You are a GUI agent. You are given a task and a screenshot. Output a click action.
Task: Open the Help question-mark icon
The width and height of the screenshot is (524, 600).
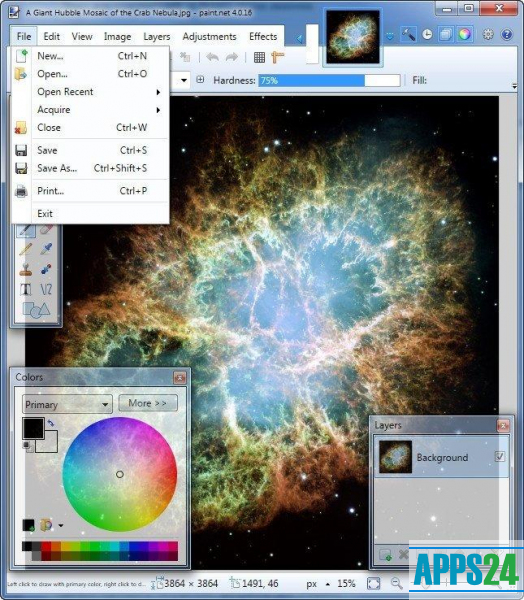point(506,35)
